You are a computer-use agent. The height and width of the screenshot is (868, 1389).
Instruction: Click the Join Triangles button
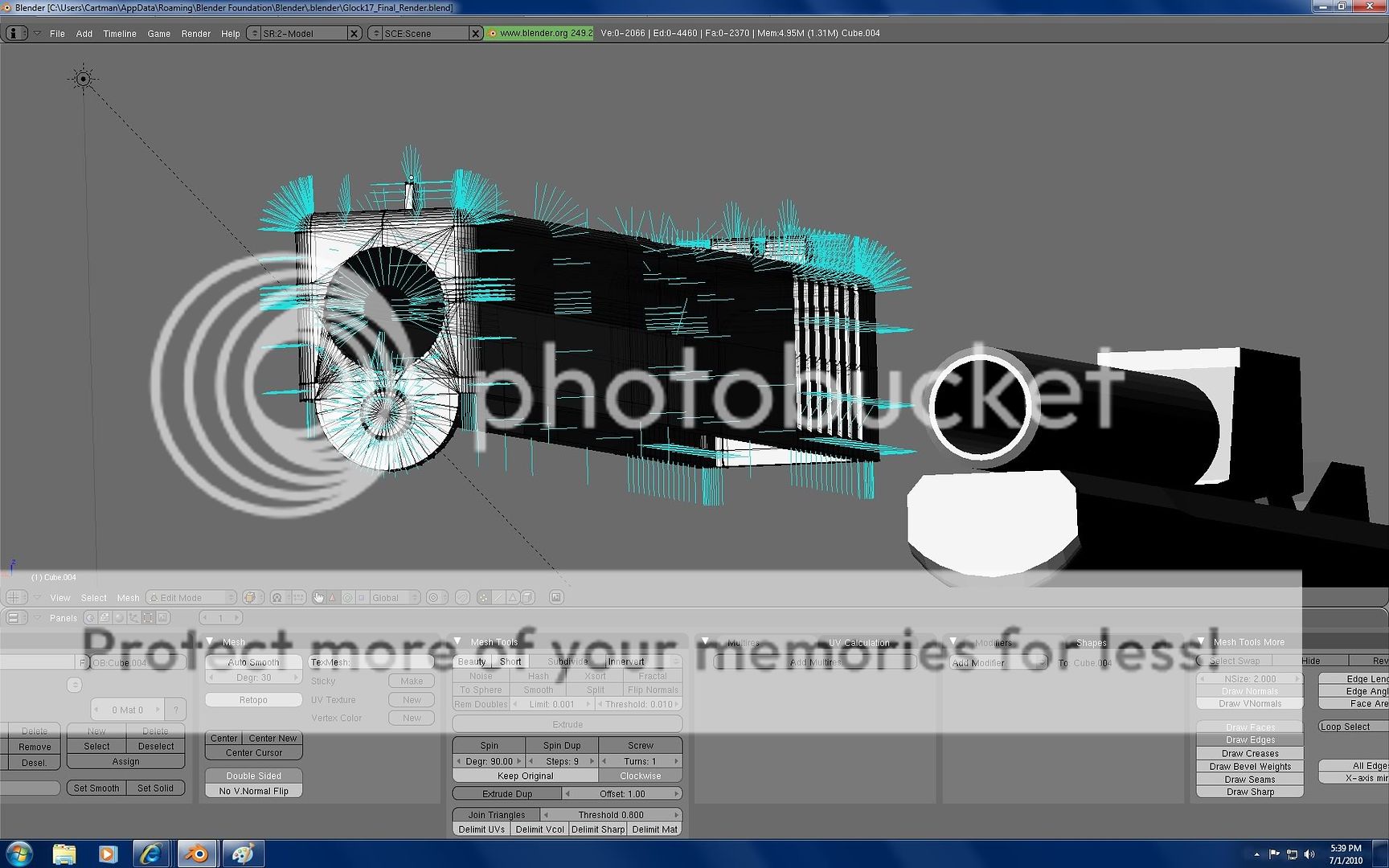click(x=496, y=814)
